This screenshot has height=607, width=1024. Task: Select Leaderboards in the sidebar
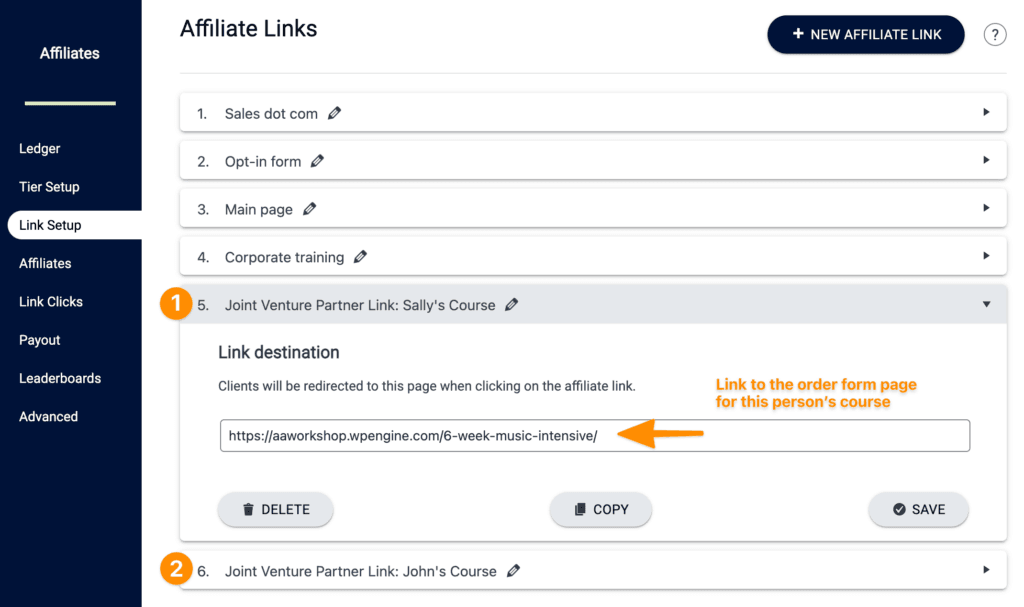pos(60,378)
